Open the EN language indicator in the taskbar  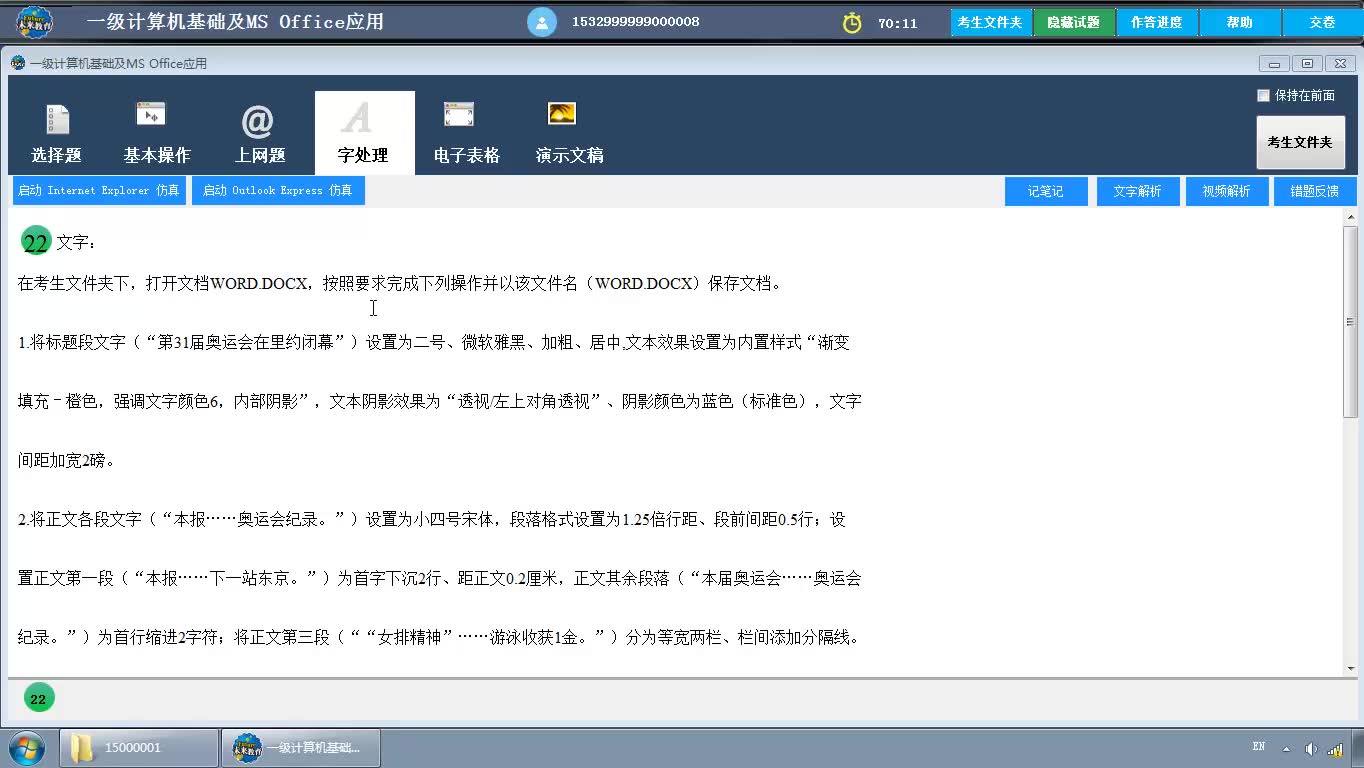1258,747
